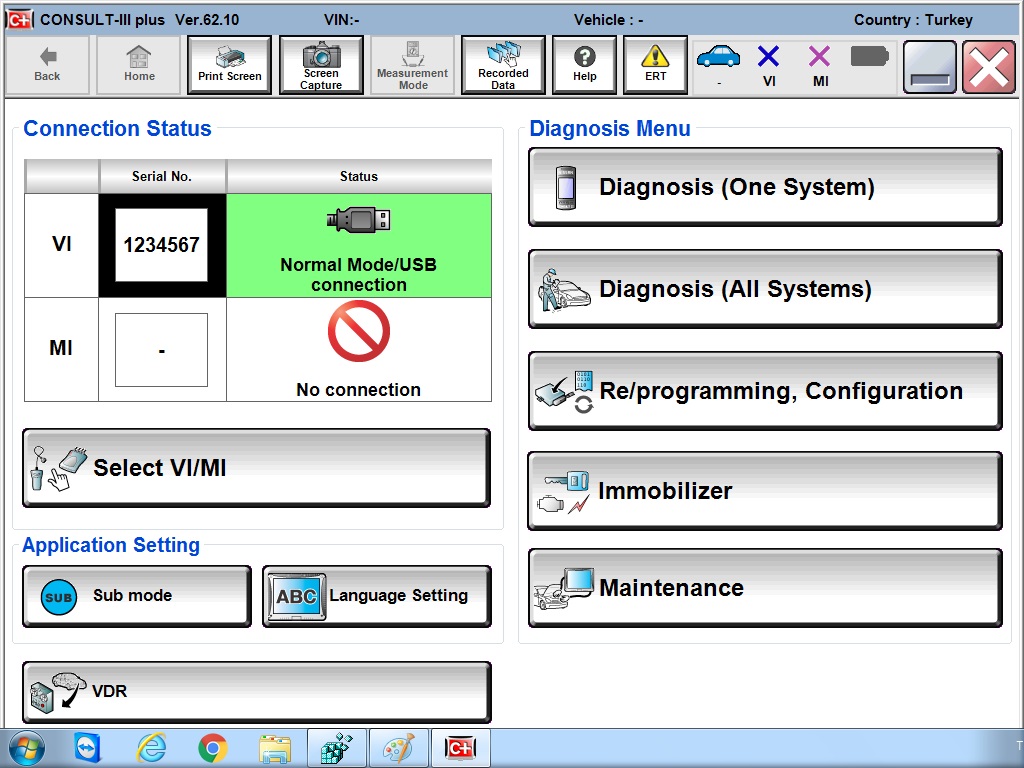
Task: Open Language Setting
Action: [x=377, y=596]
